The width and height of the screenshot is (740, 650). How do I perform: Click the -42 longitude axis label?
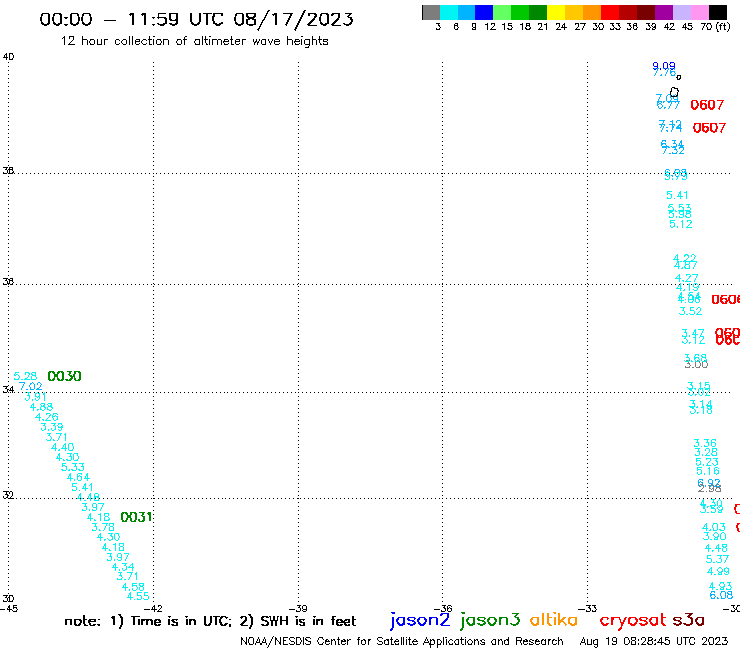(153, 608)
